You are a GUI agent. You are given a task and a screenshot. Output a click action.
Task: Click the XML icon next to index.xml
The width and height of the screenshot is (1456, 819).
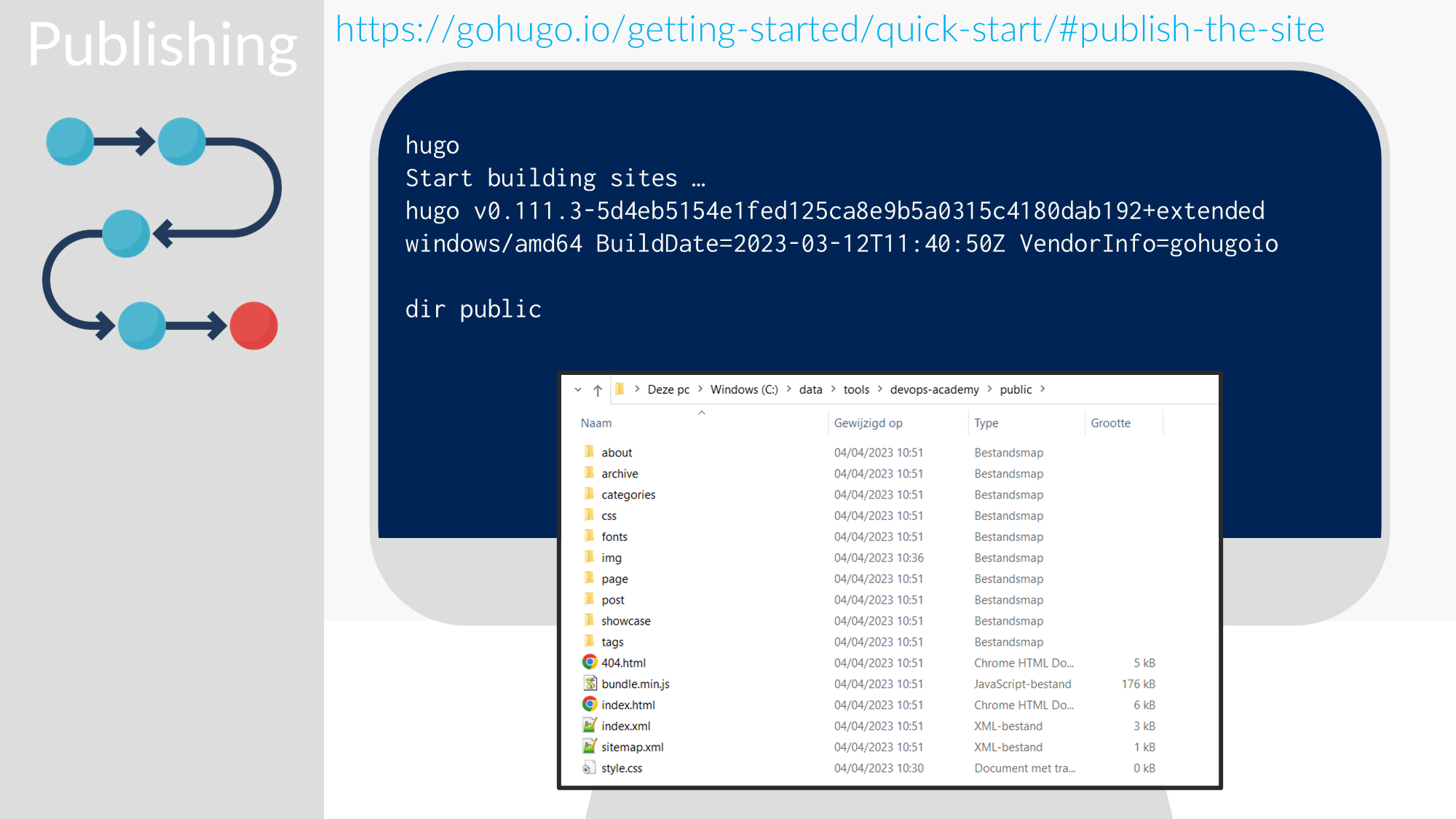coord(590,726)
